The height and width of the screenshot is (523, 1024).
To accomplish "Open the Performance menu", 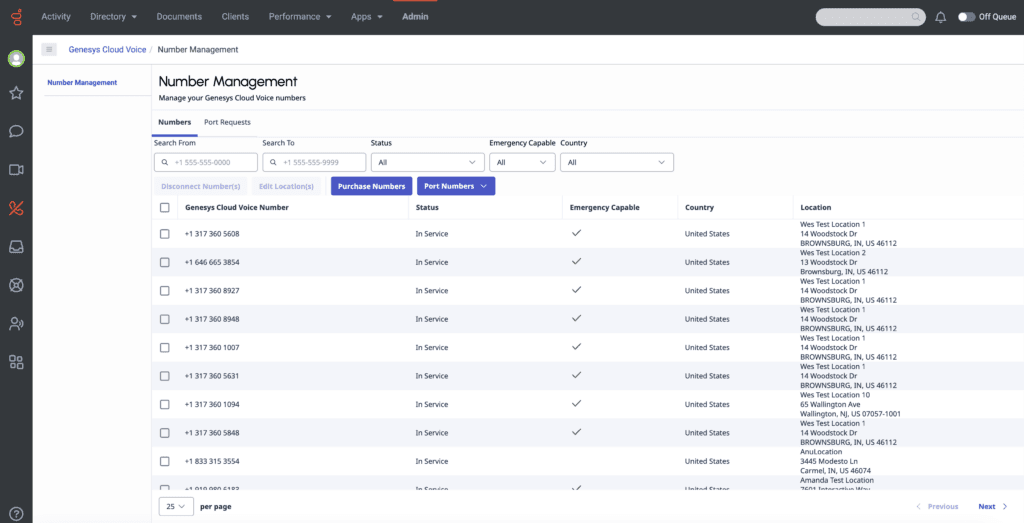I will 301,17.
